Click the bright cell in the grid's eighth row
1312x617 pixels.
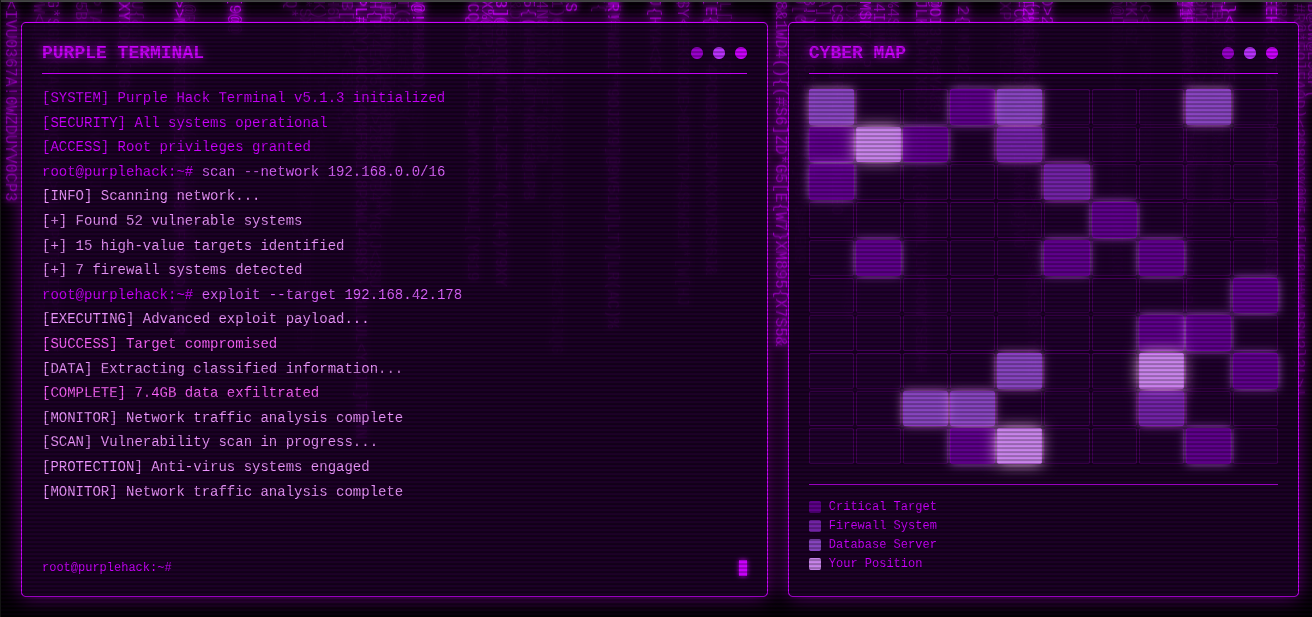tap(1161, 370)
